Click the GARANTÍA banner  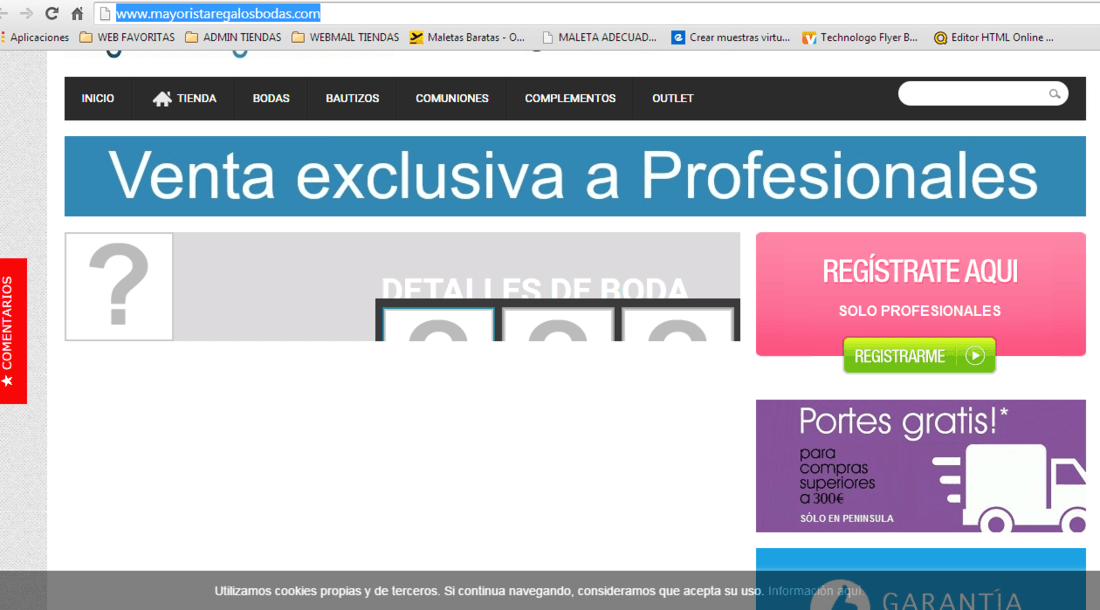coord(920,579)
